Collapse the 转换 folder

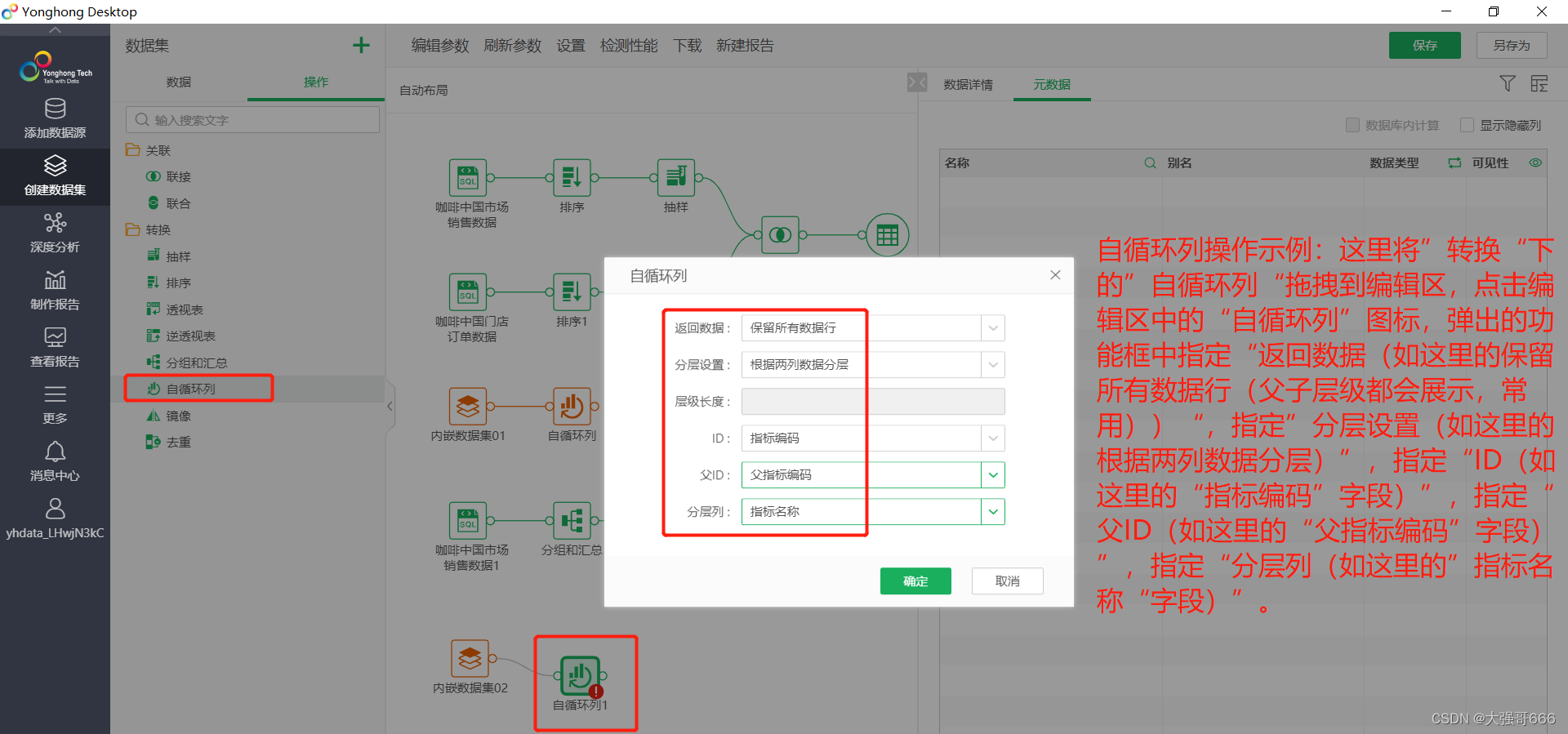click(x=132, y=229)
